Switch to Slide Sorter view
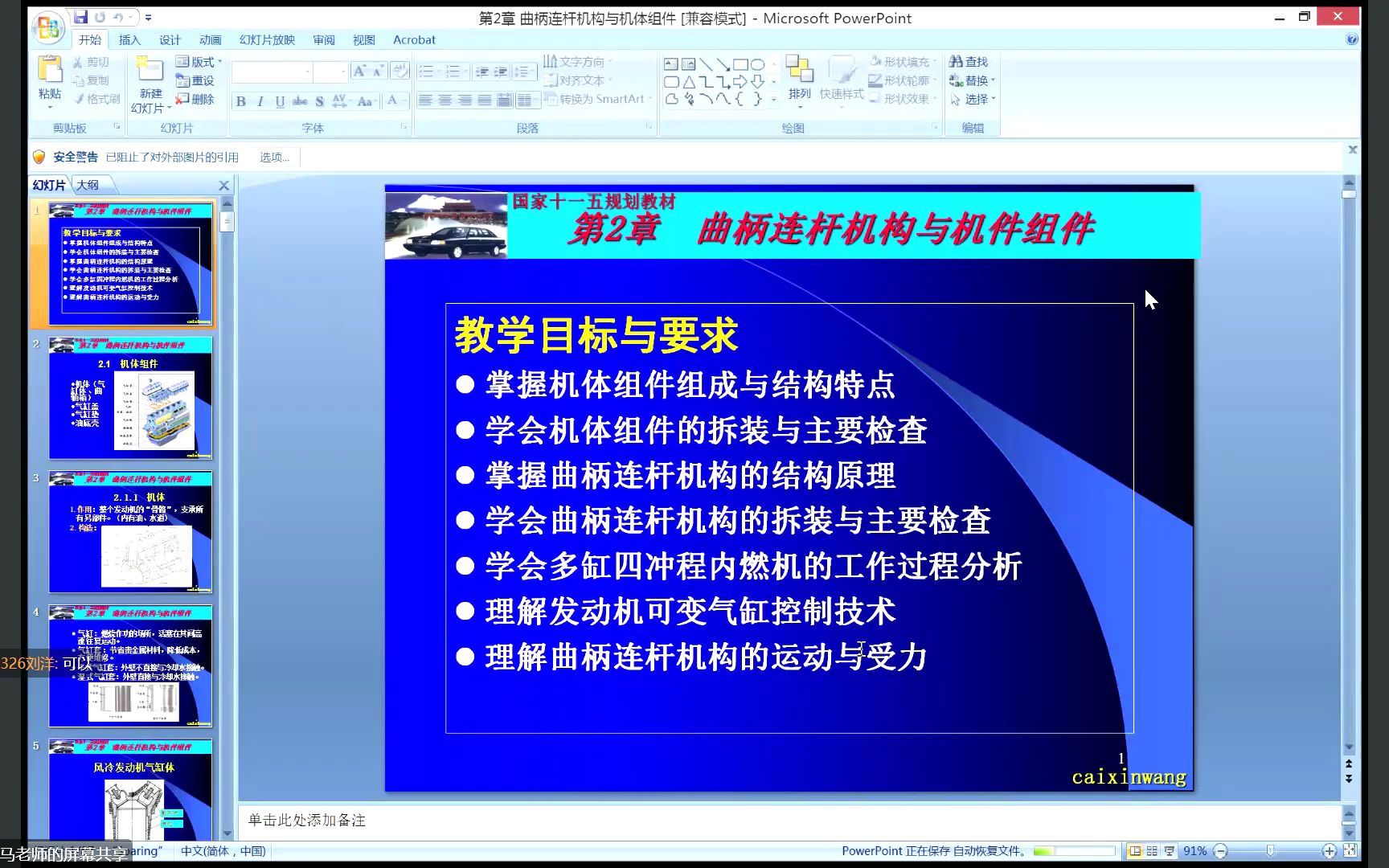1389x868 pixels. coord(1152,851)
